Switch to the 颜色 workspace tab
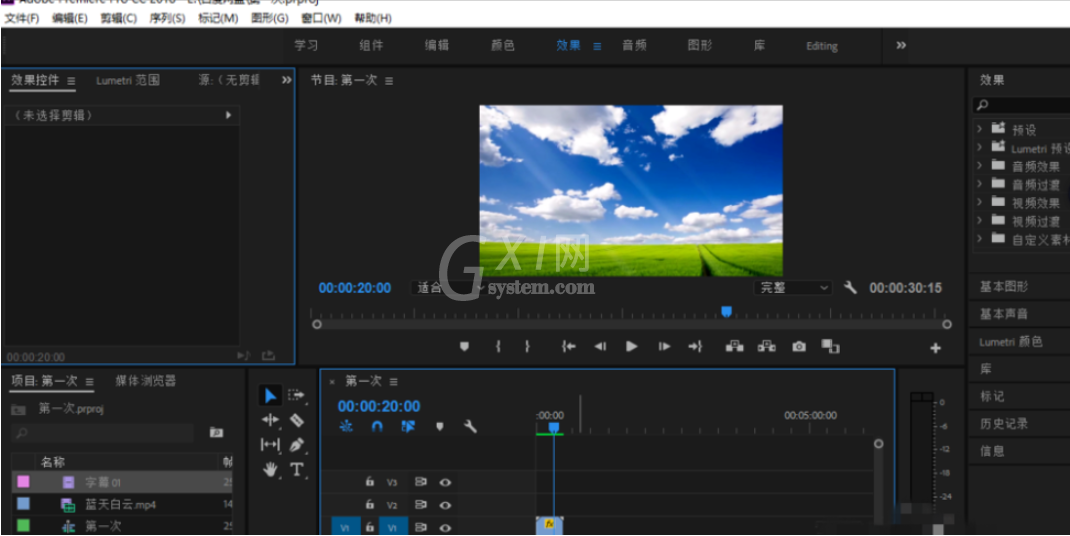1070x536 pixels. pos(503,46)
